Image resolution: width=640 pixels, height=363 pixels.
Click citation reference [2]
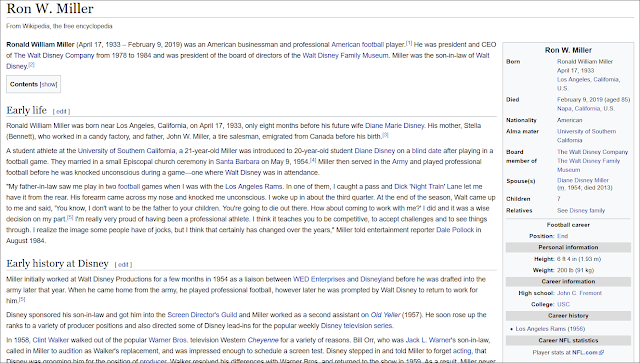(x=31, y=65)
